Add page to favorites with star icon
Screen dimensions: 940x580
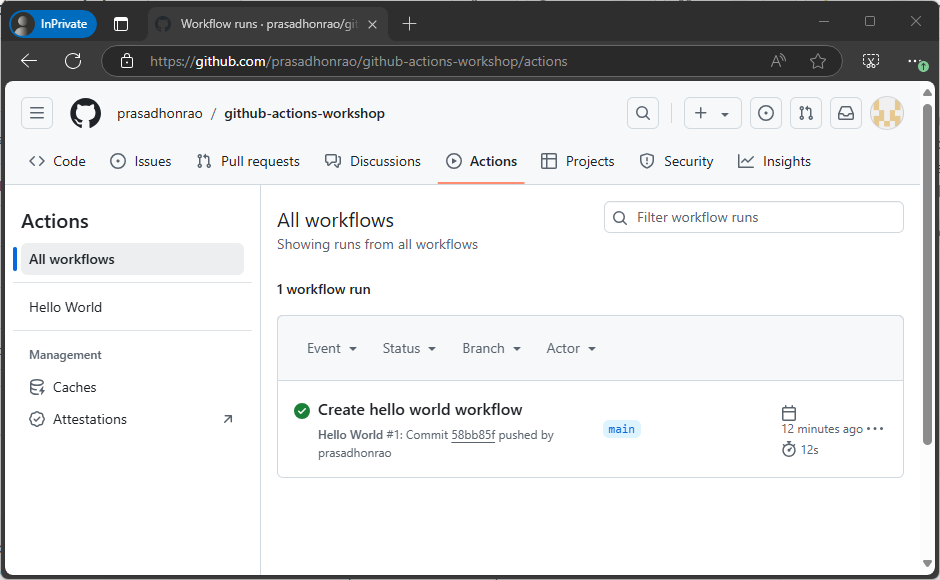pyautogui.click(x=818, y=61)
